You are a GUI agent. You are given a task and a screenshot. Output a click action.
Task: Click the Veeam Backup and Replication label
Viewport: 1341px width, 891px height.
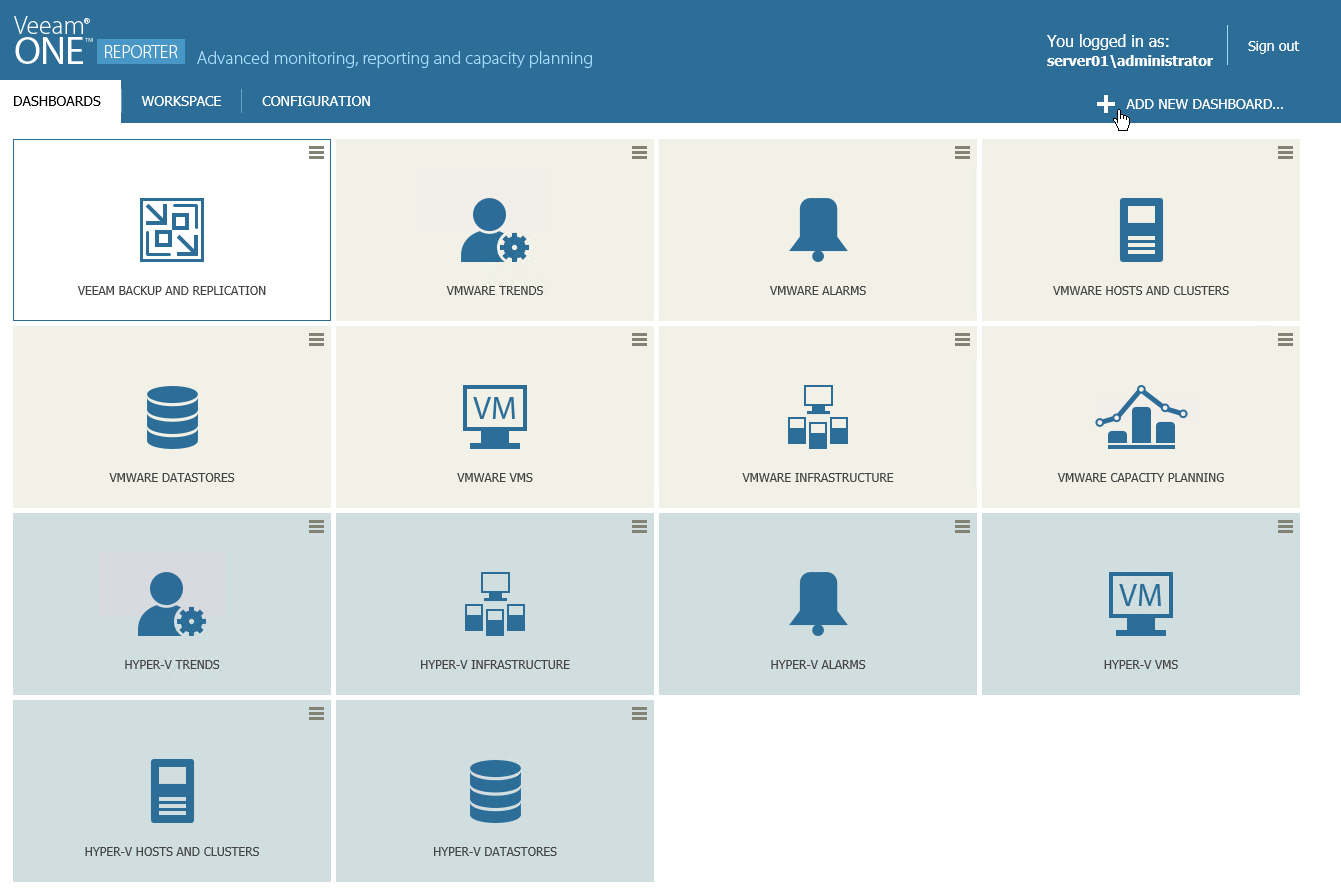pyautogui.click(x=172, y=291)
